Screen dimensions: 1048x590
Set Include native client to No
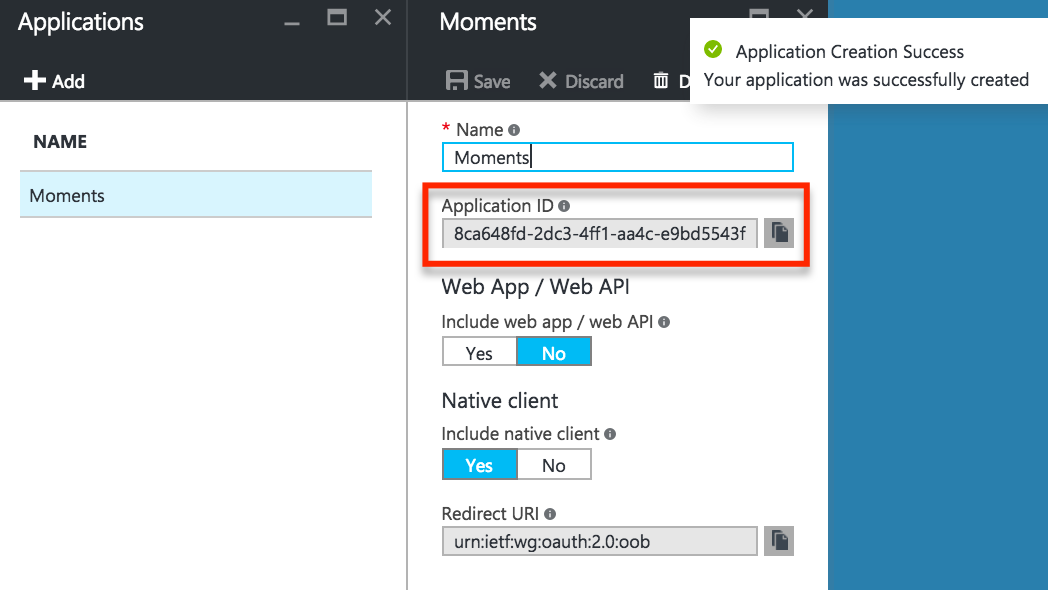[554, 464]
